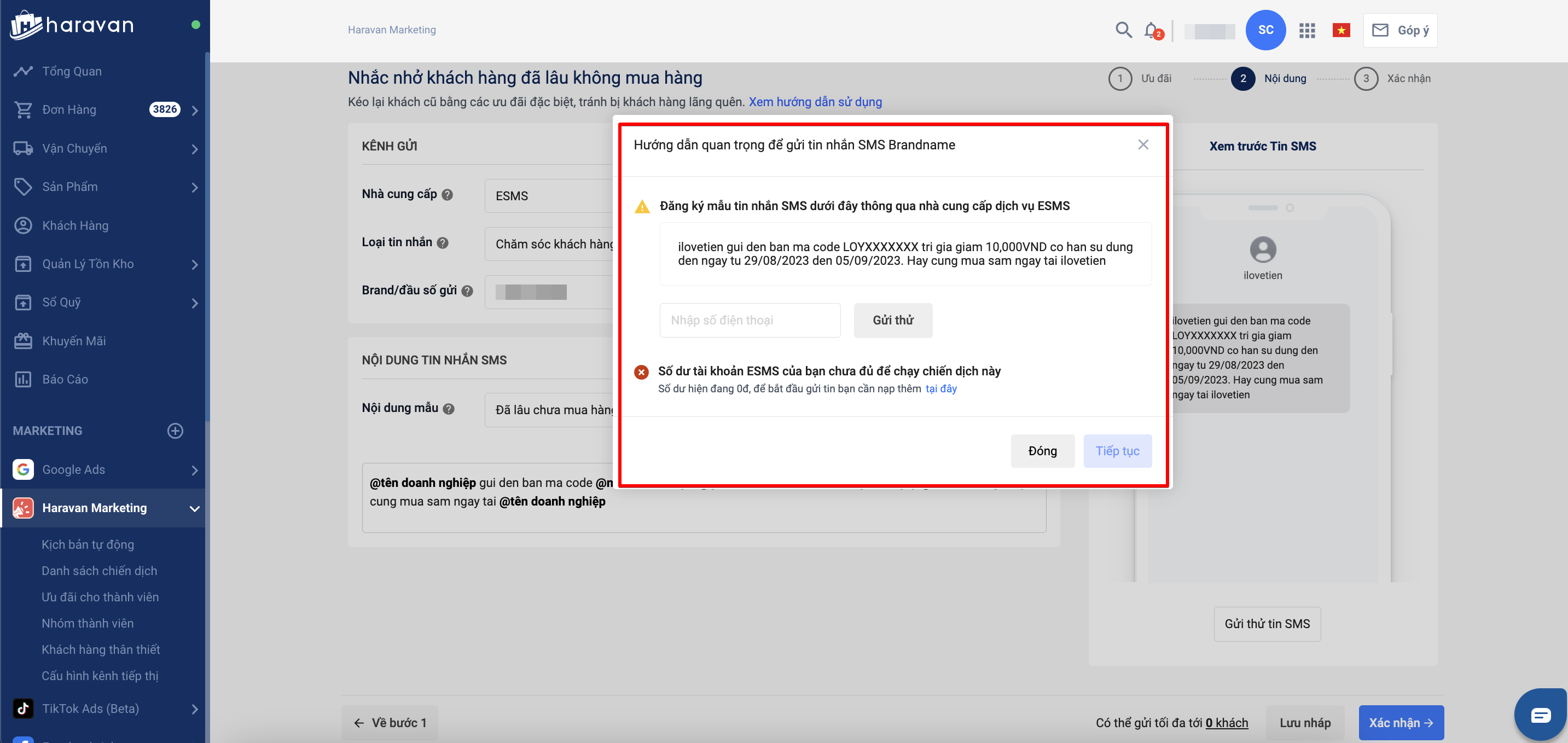Screen dimensions: 1568x743
Task: Click Gửi thử tin SMS button
Action: (1267, 624)
